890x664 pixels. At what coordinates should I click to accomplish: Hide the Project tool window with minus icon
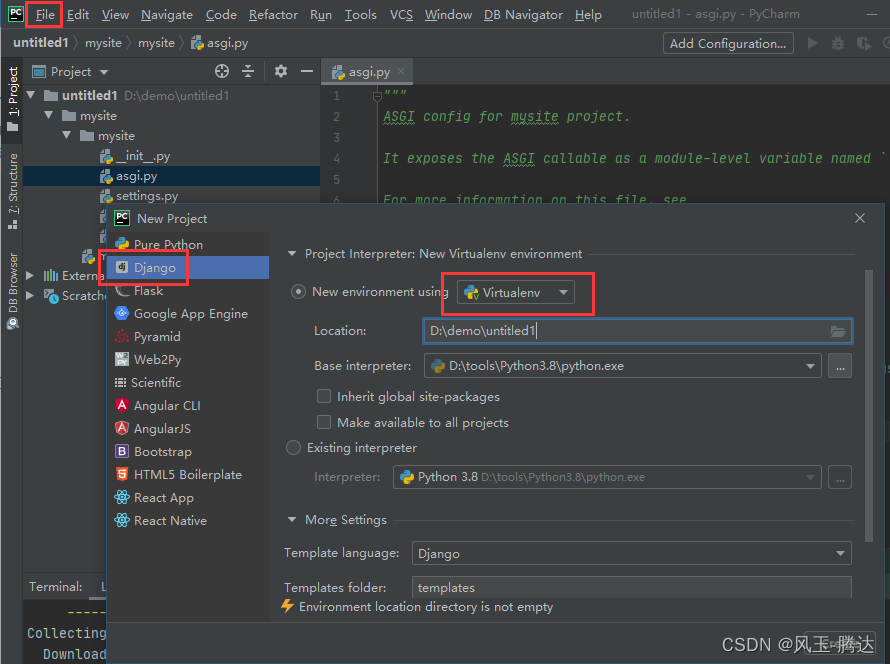307,71
